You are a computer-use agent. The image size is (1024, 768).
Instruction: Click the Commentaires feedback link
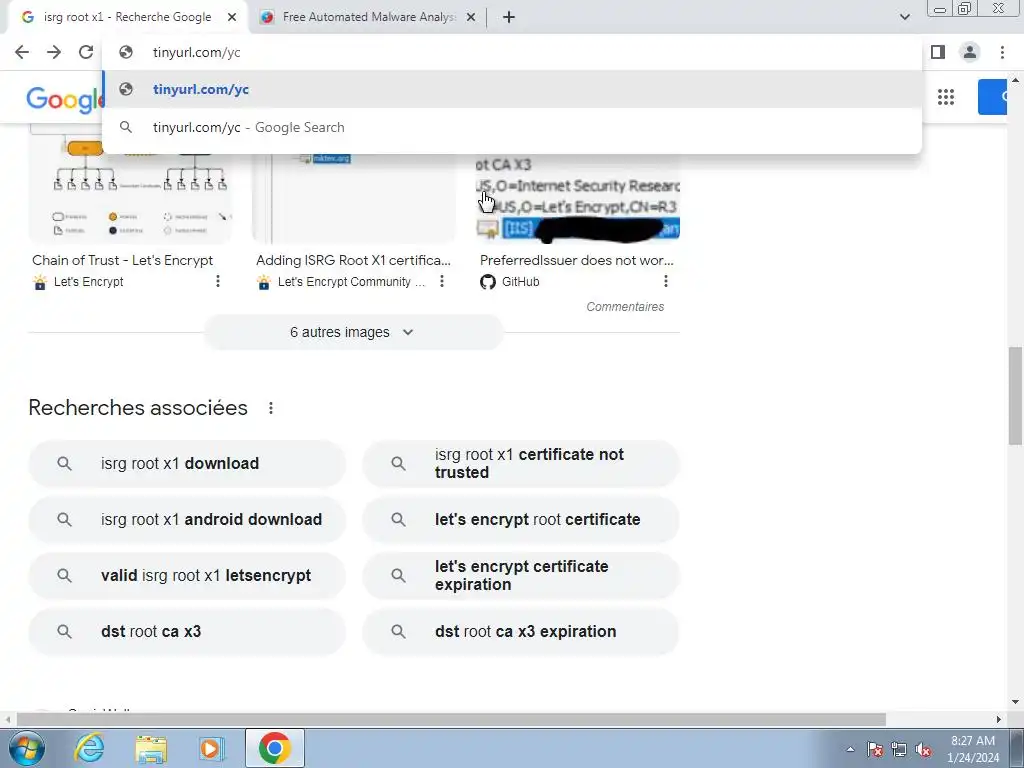click(x=625, y=307)
